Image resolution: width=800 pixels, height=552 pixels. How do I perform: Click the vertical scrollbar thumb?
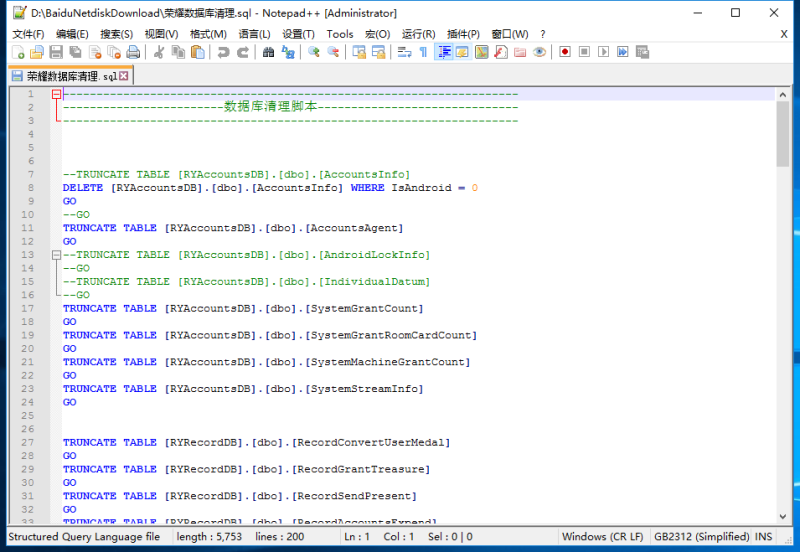point(783,134)
